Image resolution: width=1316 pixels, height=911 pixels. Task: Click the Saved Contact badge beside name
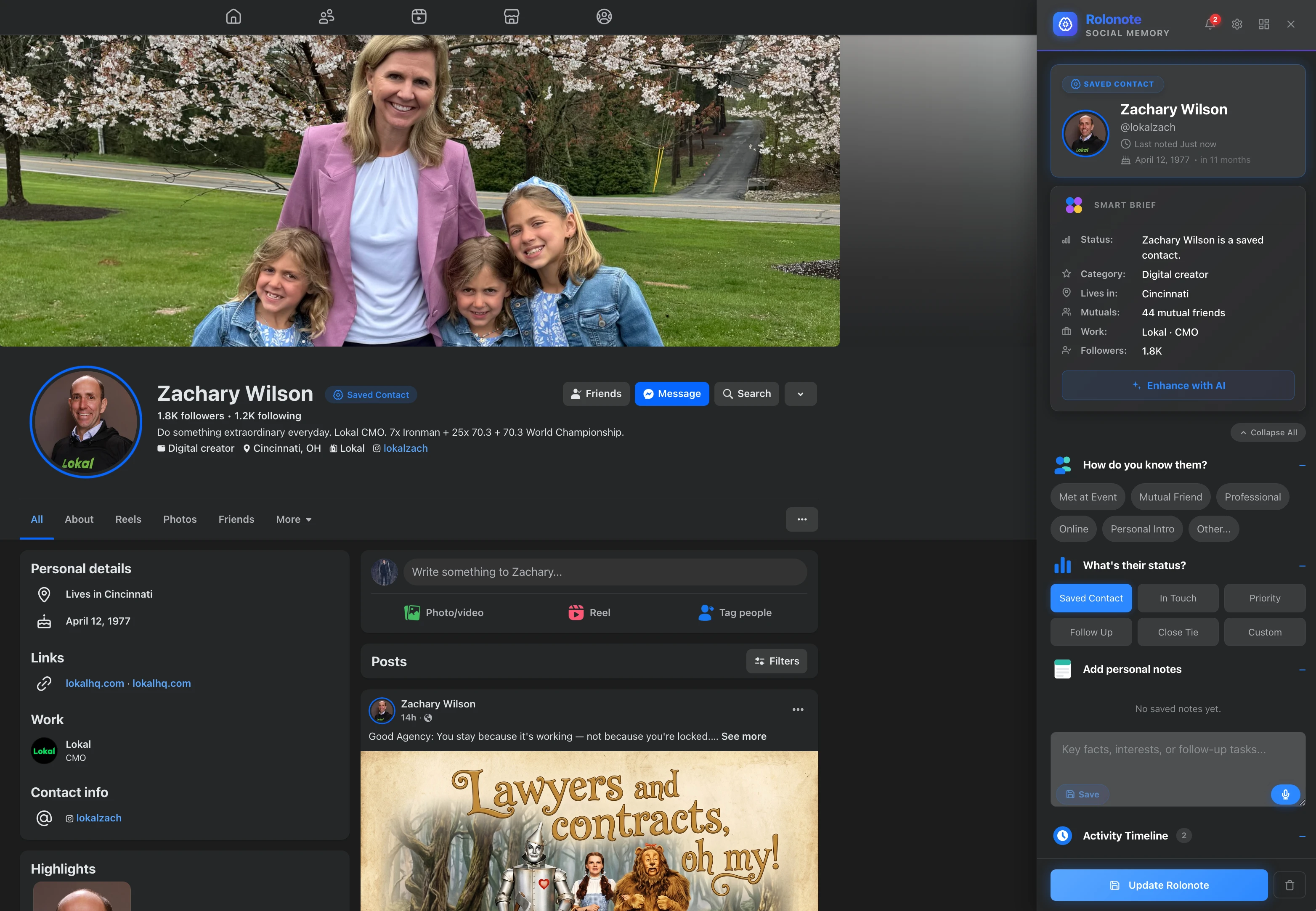(371, 395)
